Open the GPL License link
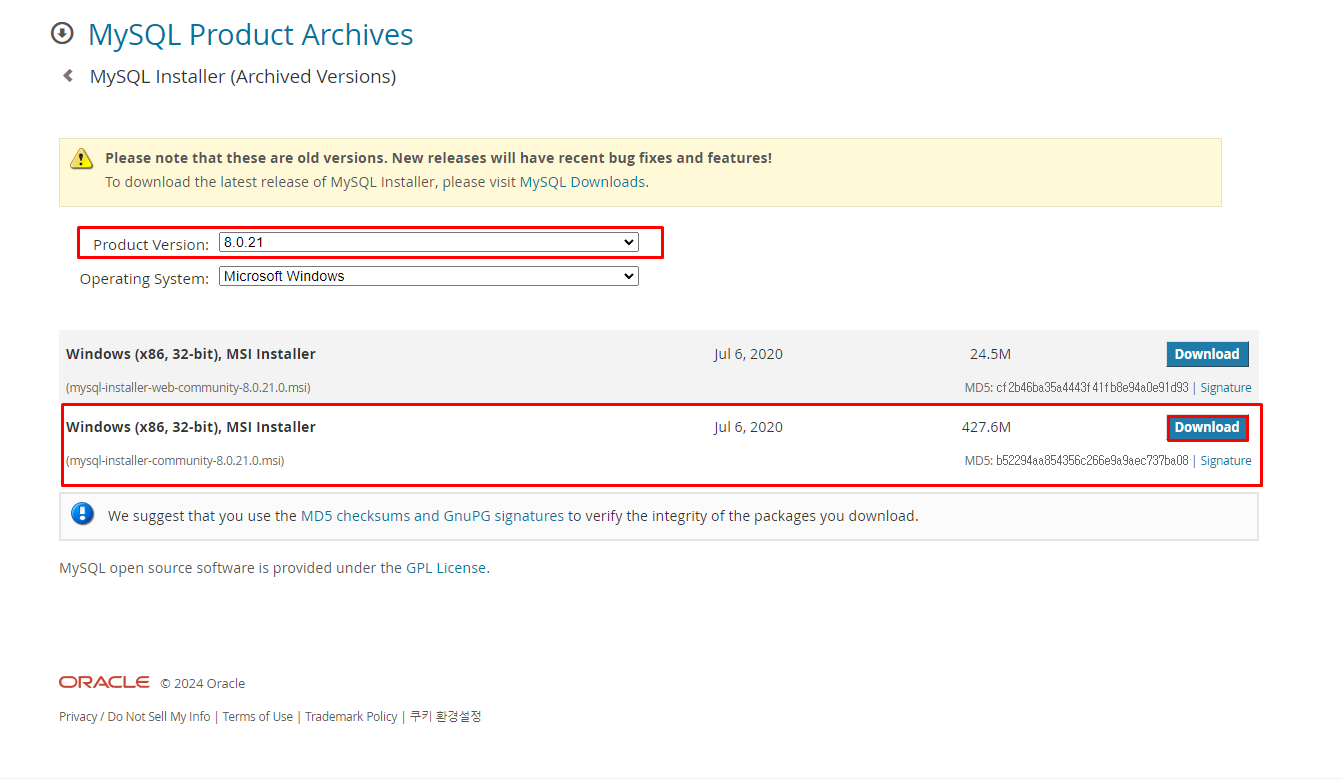Viewport: 1342px width, 779px height. (x=446, y=567)
